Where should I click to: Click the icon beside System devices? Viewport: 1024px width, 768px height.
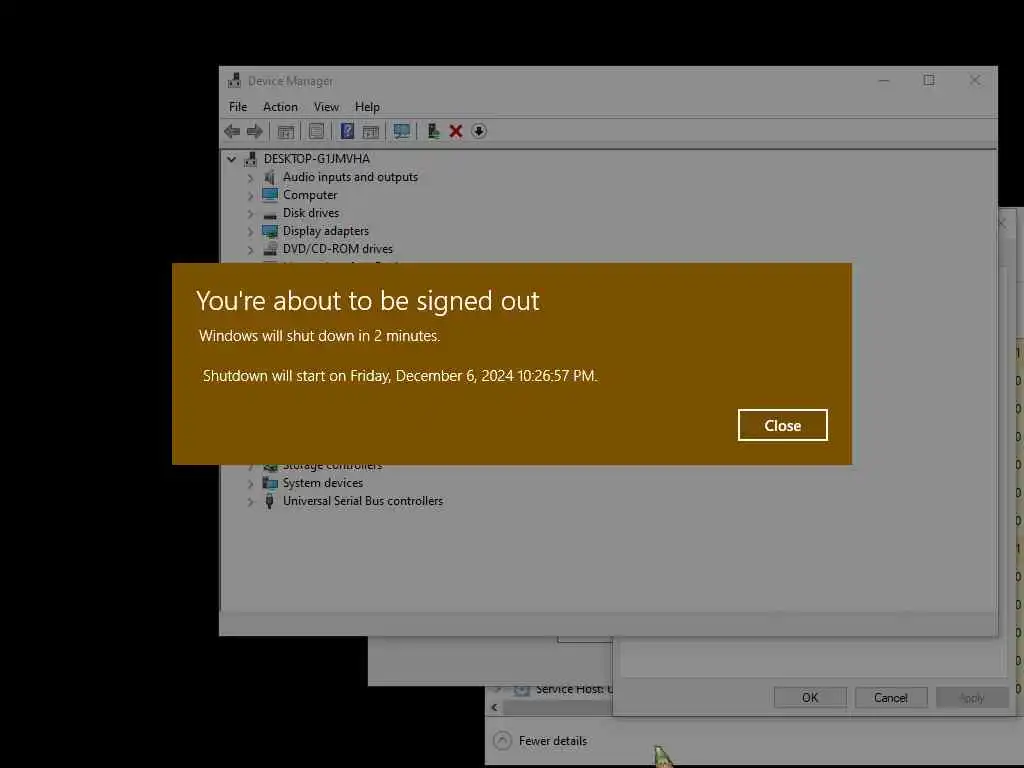(270, 483)
